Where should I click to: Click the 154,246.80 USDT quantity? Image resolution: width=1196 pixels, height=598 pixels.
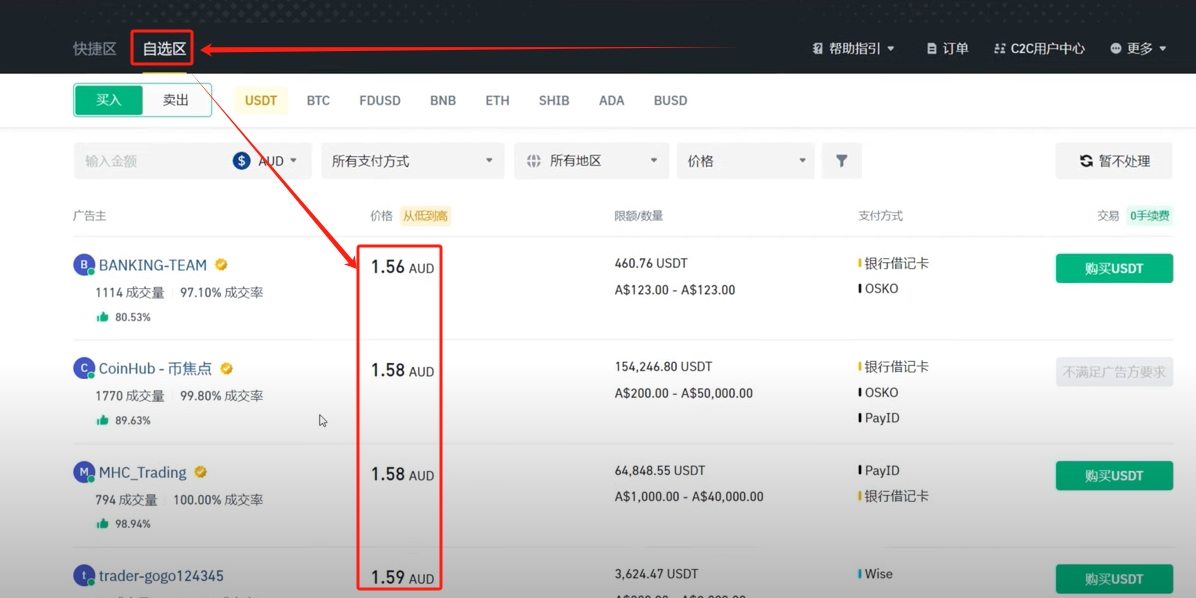[x=663, y=366]
